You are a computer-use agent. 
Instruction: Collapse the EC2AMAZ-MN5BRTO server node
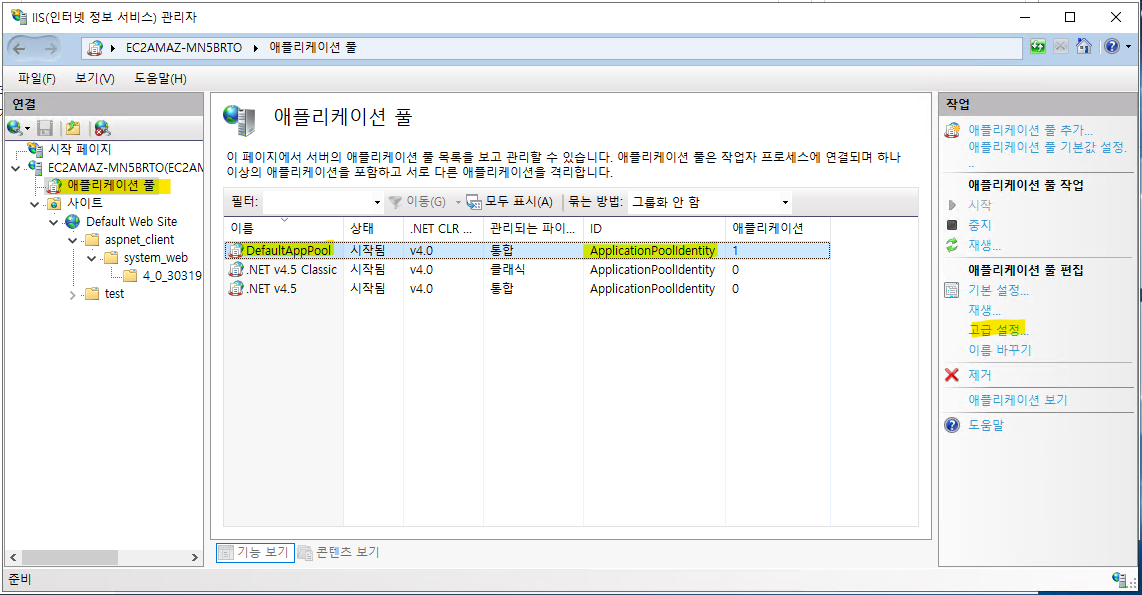[x=16, y=168]
